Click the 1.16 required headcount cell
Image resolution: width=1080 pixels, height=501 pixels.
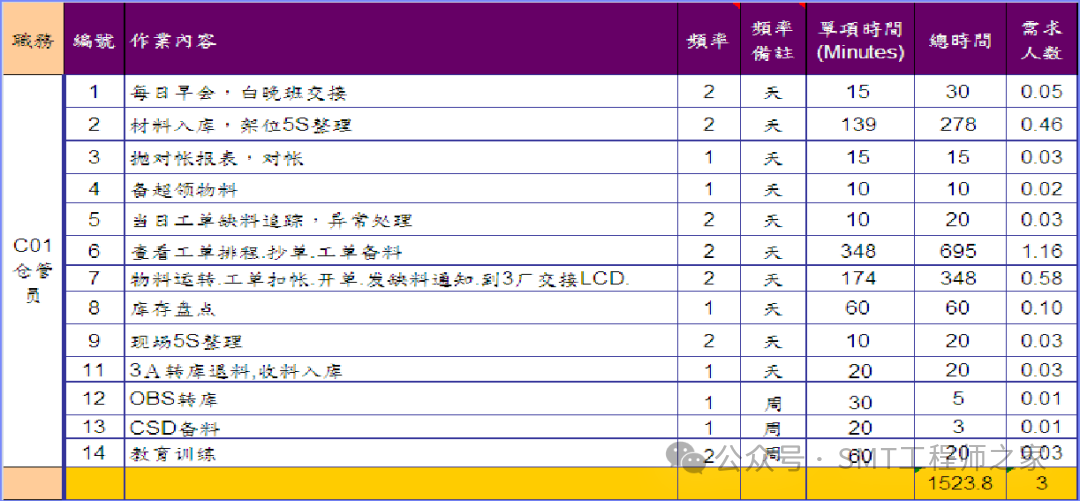(x=1041, y=250)
